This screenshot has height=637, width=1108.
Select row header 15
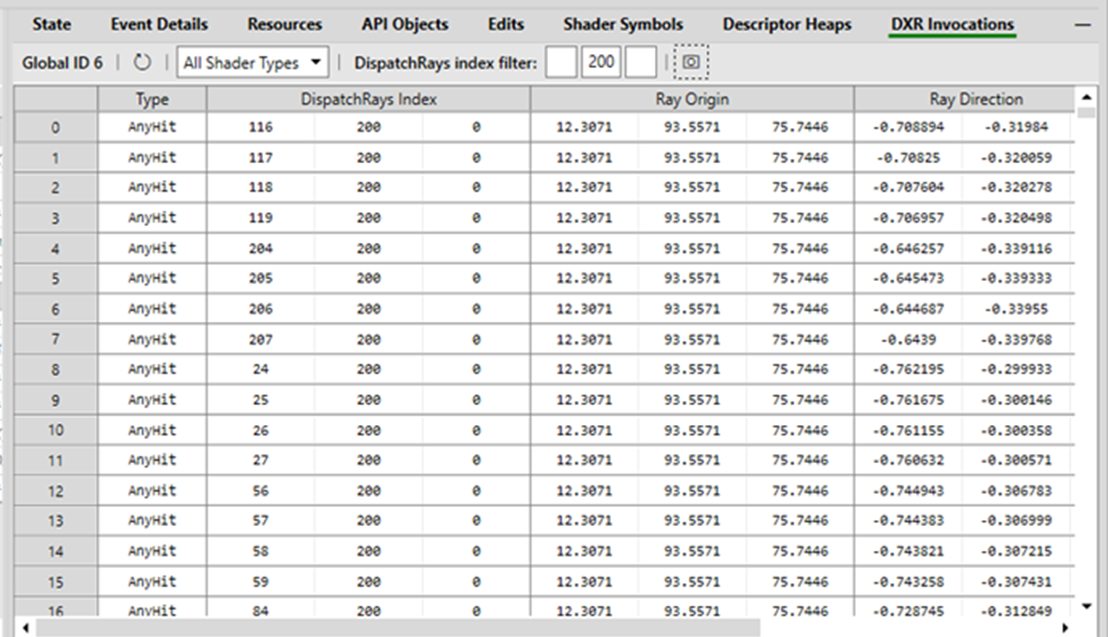(x=56, y=582)
